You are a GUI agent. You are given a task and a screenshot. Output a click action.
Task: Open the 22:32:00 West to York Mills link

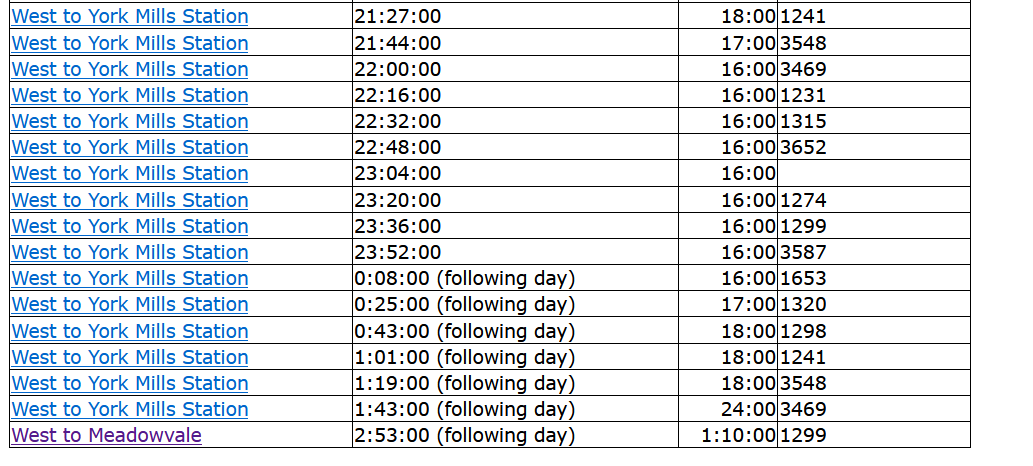[x=129, y=121]
